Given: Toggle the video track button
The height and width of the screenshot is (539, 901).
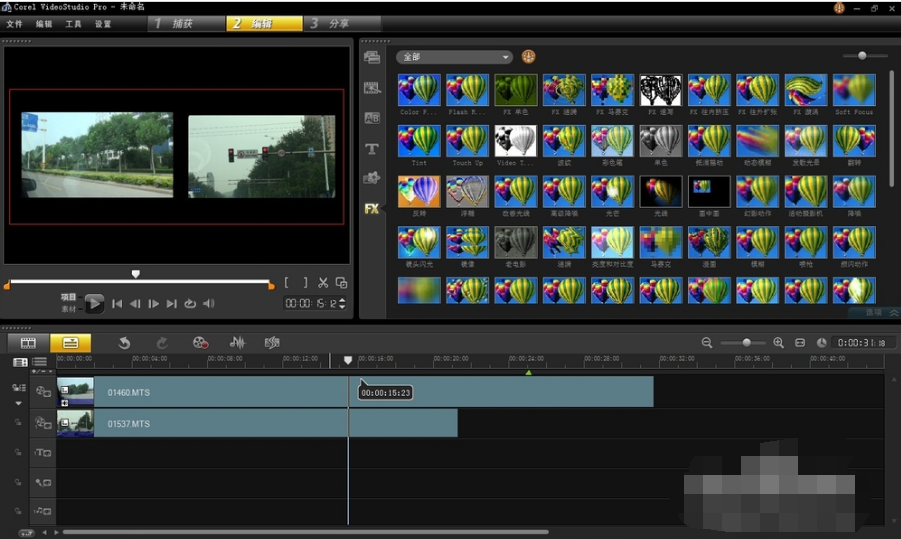Looking at the screenshot, I should (x=43, y=391).
